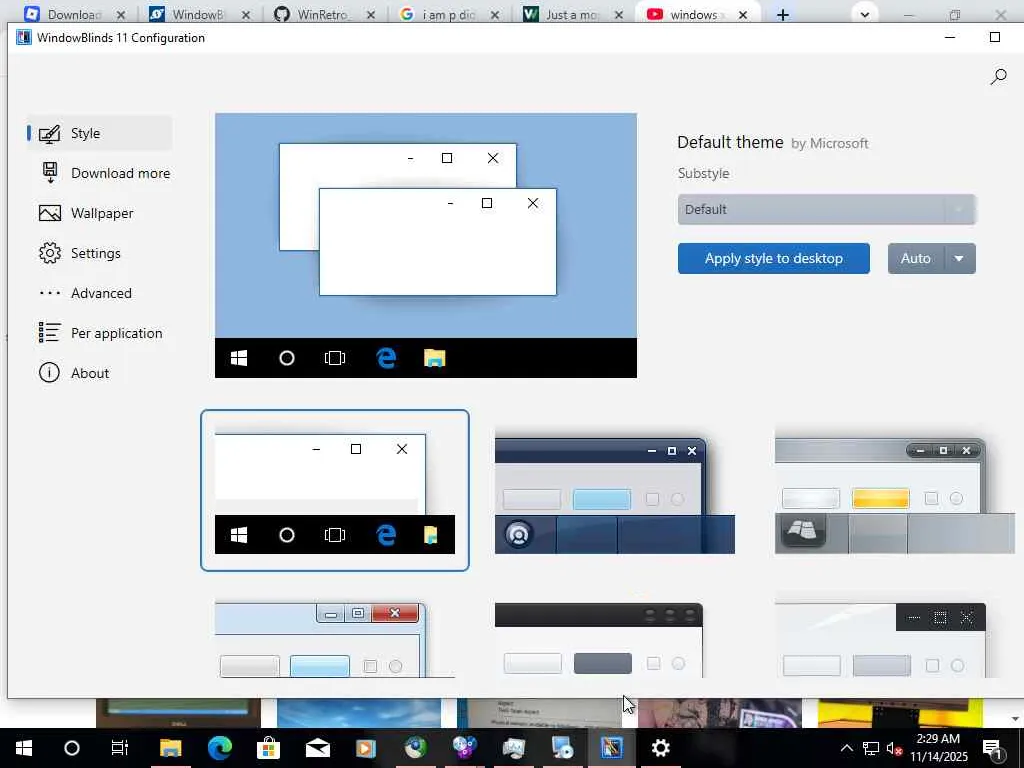This screenshot has width=1024, height=768.
Task: Expand the Auto dropdown arrow
Action: pyautogui.click(x=959, y=259)
